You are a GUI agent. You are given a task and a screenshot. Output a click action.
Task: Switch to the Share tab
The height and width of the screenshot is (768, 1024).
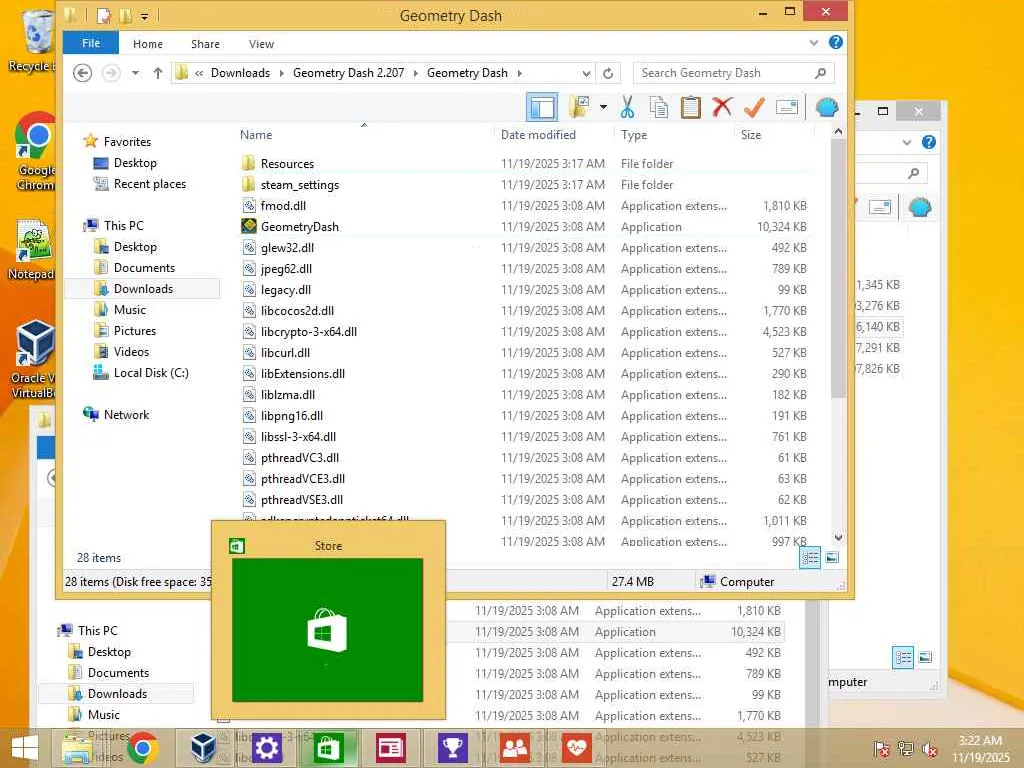pos(205,44)
